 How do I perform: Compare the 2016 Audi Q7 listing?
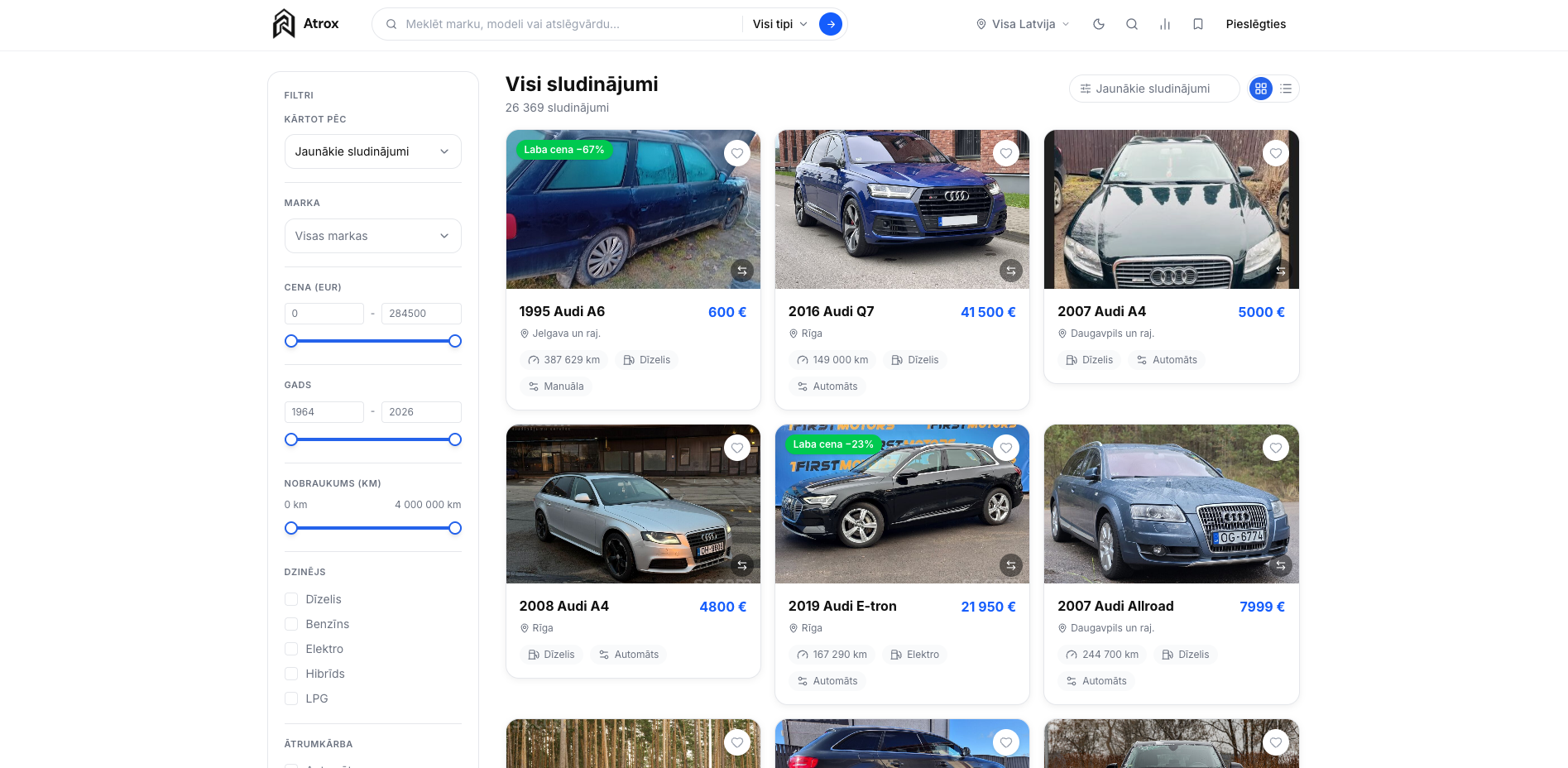tap(1010, 271)
